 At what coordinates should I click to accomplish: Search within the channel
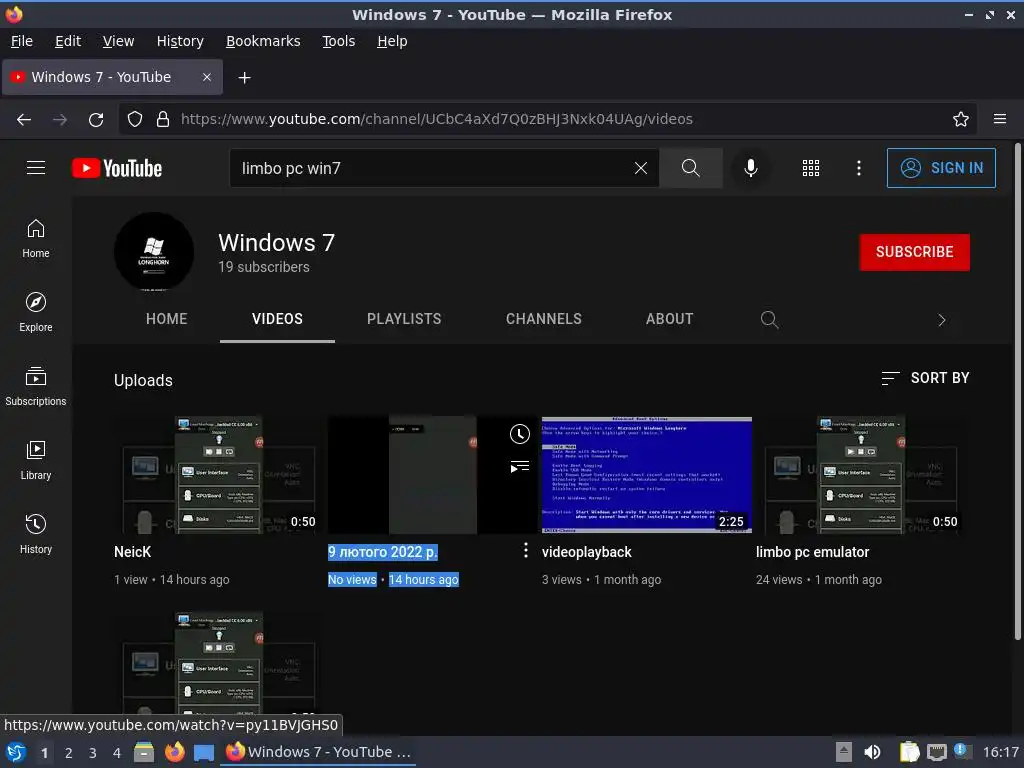[x=769, y=319]
